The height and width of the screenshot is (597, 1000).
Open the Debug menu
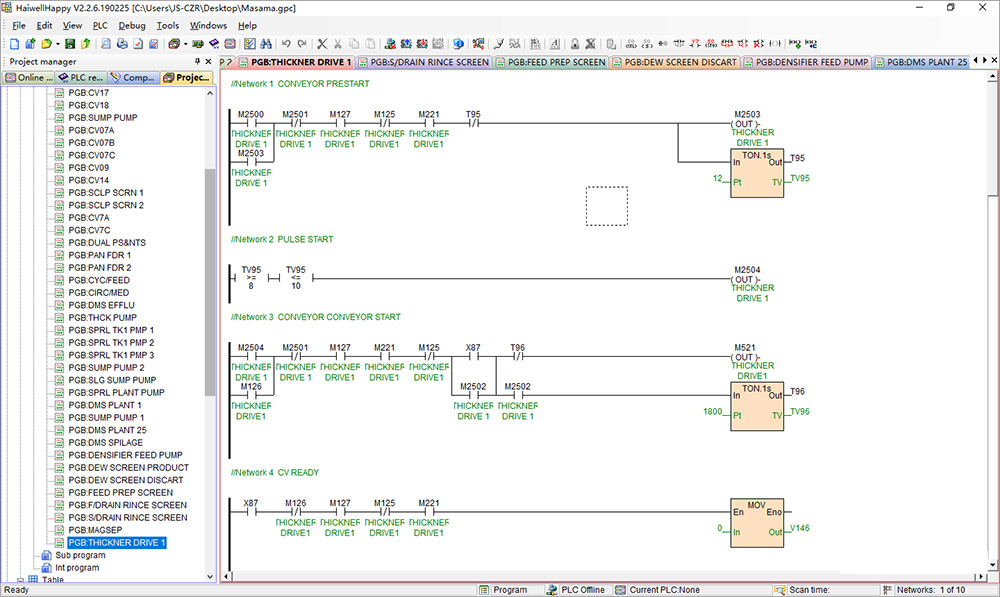click(132, 26)
